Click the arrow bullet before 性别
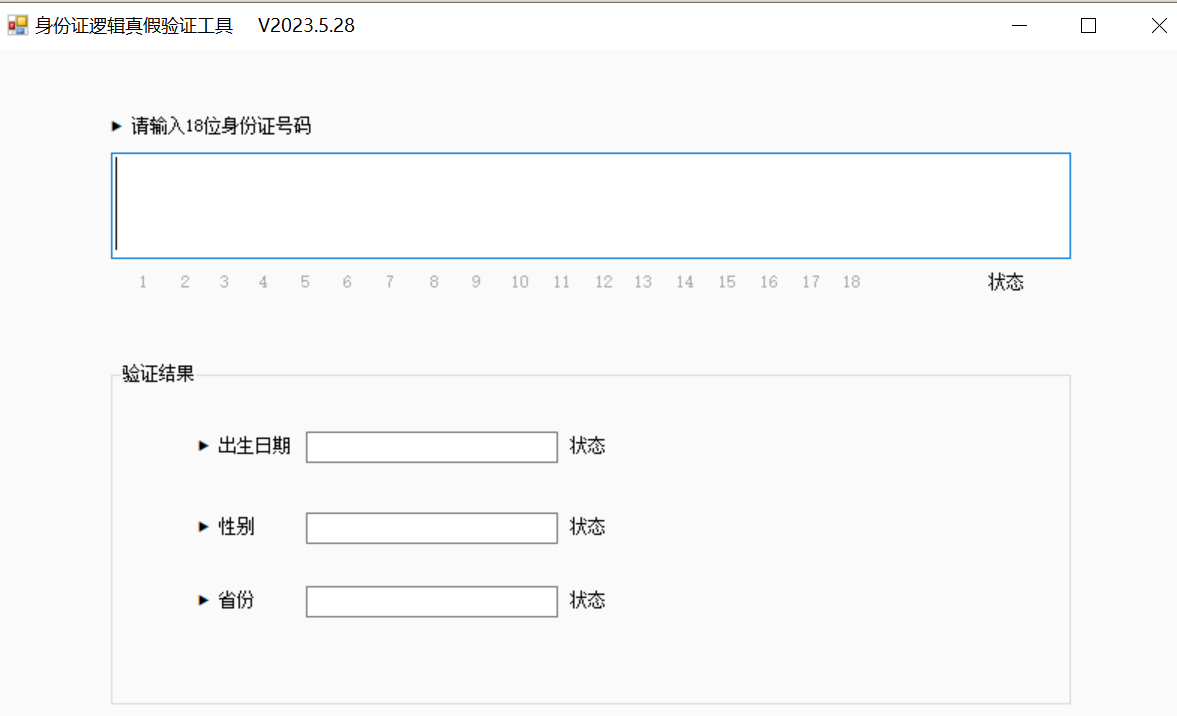The height and width of the screenshot is (716, 1177). (x=204, y=527)
